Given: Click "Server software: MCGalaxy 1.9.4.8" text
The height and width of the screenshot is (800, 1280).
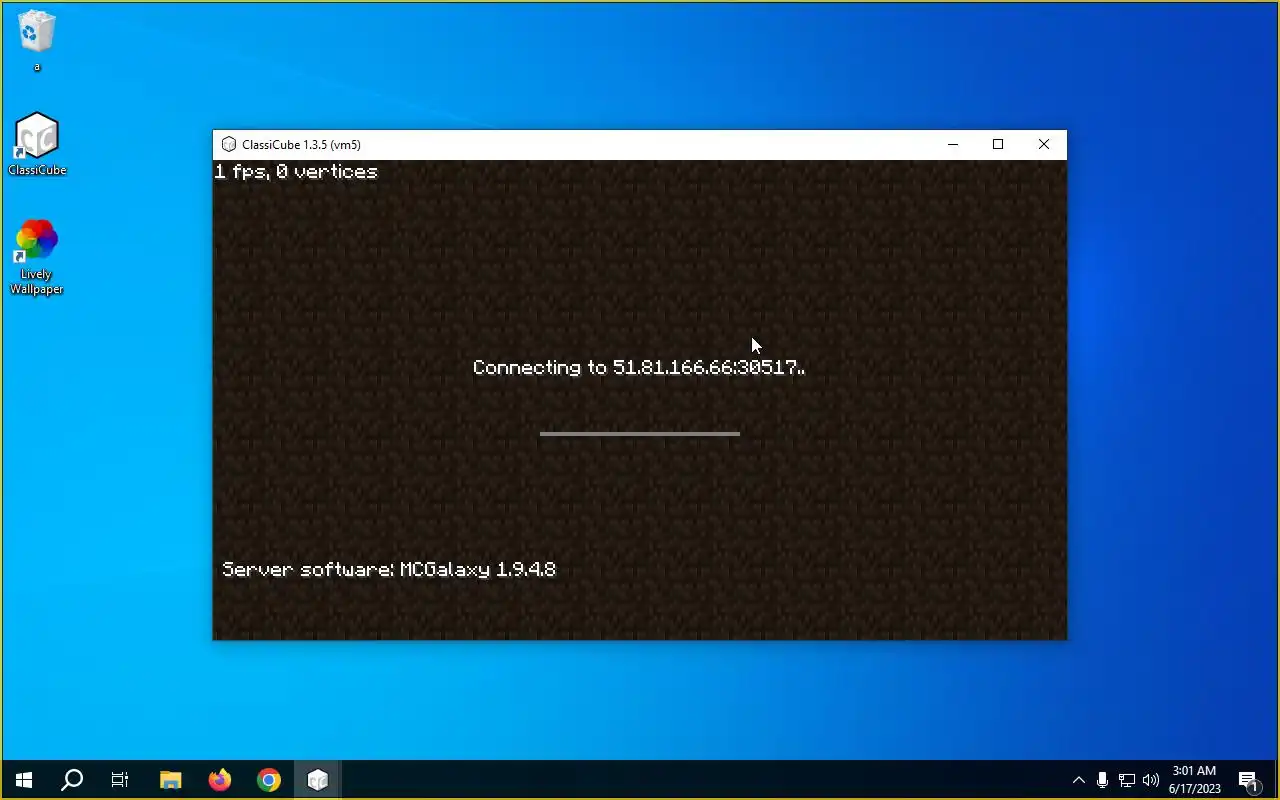Looking at the screenshot, I should pos(389,570).
